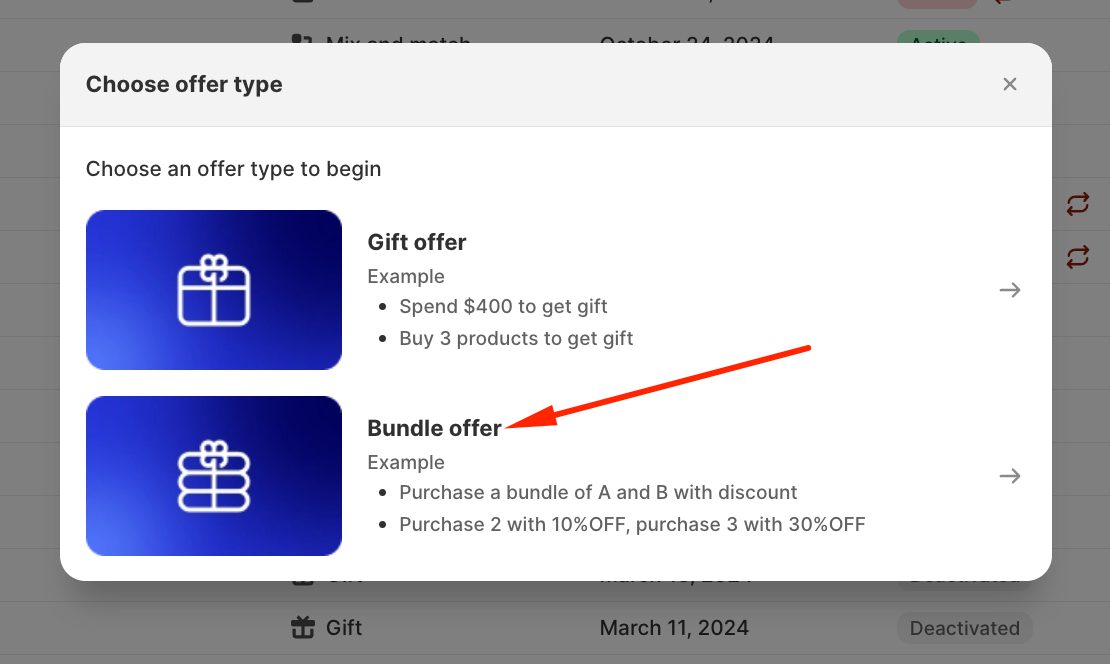Viewport: 1110px width, 664px height.
Task: Click the Bundle offer stacked gift thumbnail
Action: pyautogui.click(x=214, y=476)
